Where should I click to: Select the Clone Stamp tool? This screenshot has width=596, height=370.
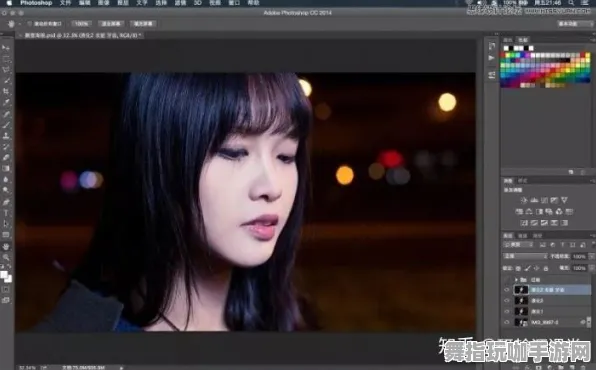point(6,136)
